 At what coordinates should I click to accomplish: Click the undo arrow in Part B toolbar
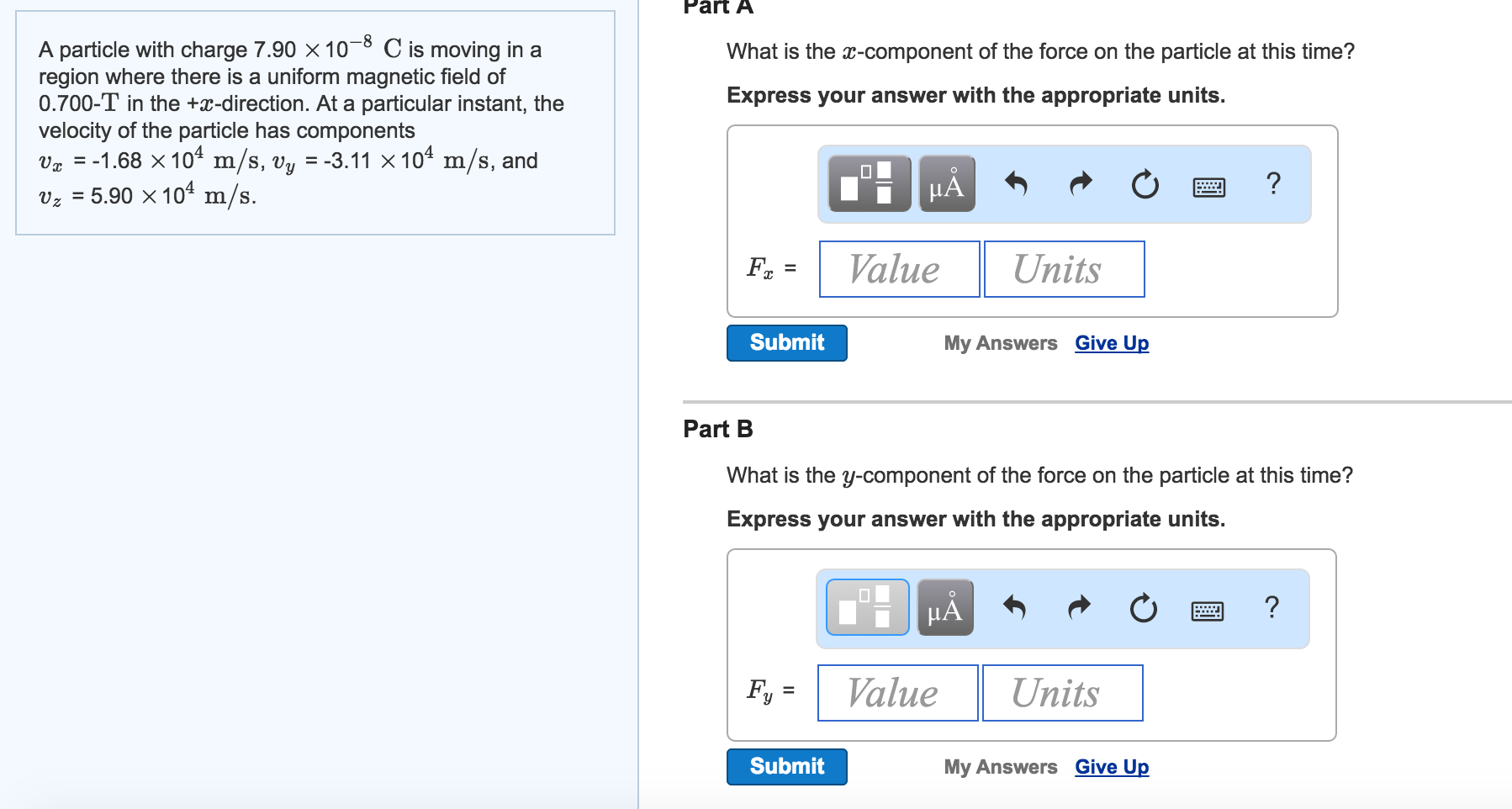(1016, 608)
